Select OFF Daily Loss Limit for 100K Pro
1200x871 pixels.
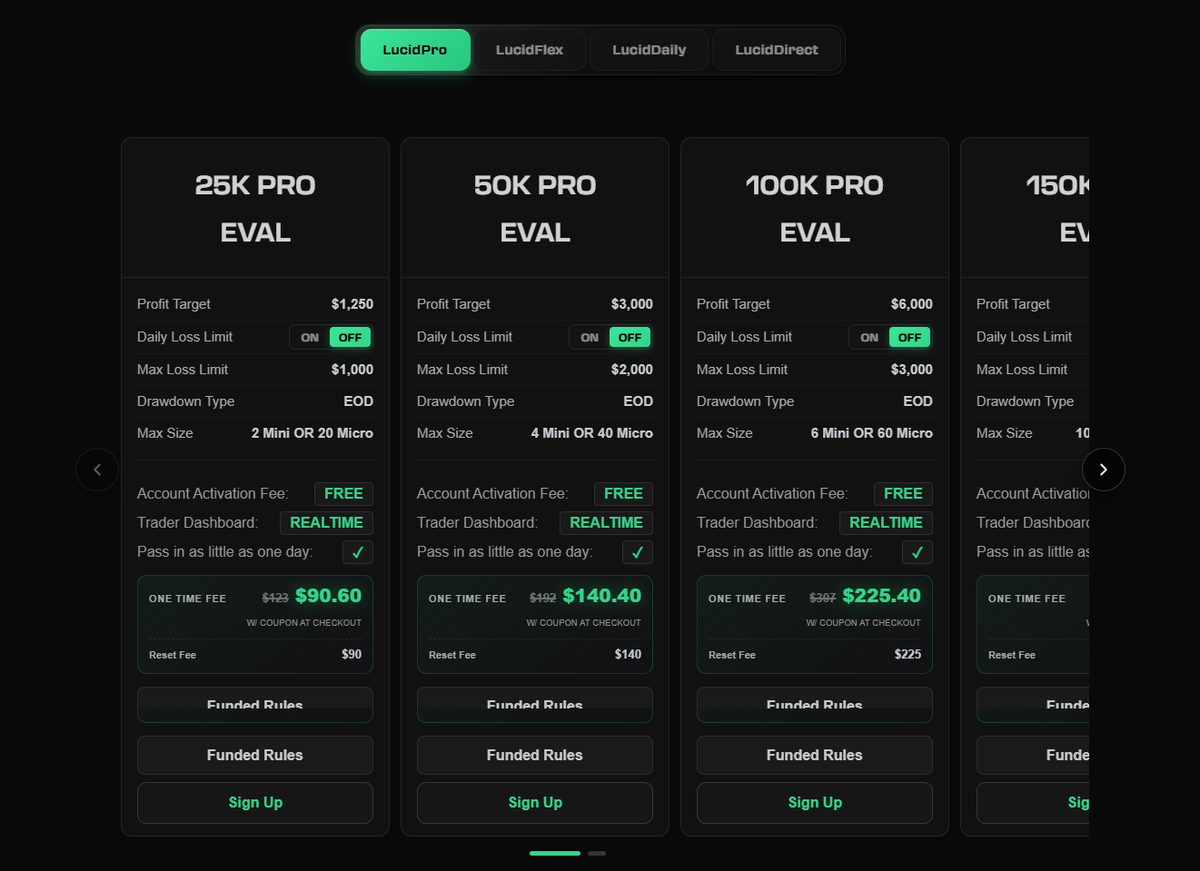point(910,337)
